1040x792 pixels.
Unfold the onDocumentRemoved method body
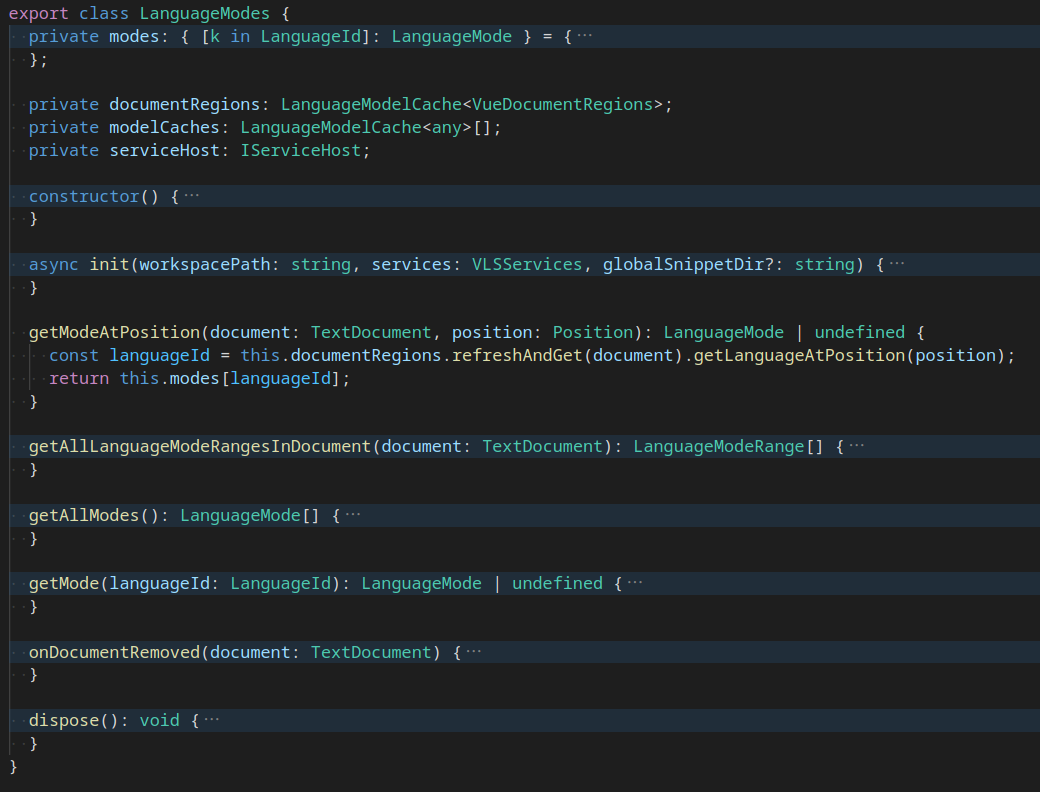coord(475,651)
